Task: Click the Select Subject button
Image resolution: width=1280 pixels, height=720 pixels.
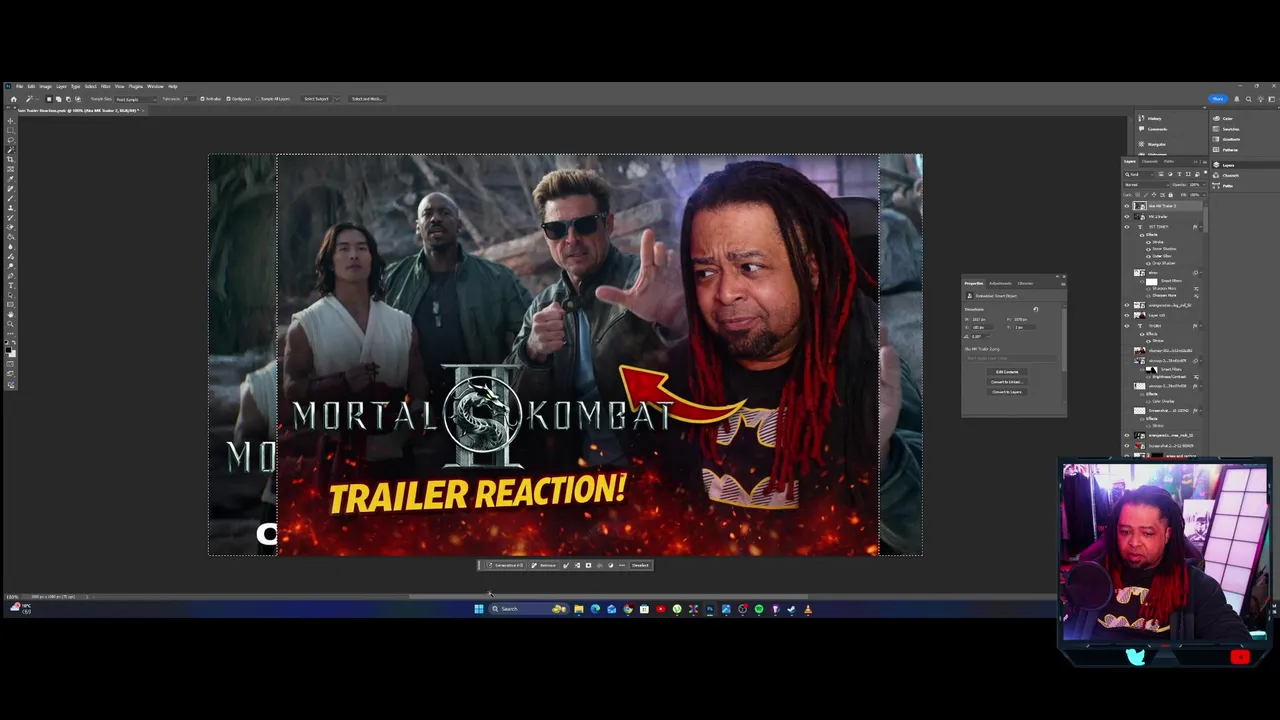Action: [316, 99]
